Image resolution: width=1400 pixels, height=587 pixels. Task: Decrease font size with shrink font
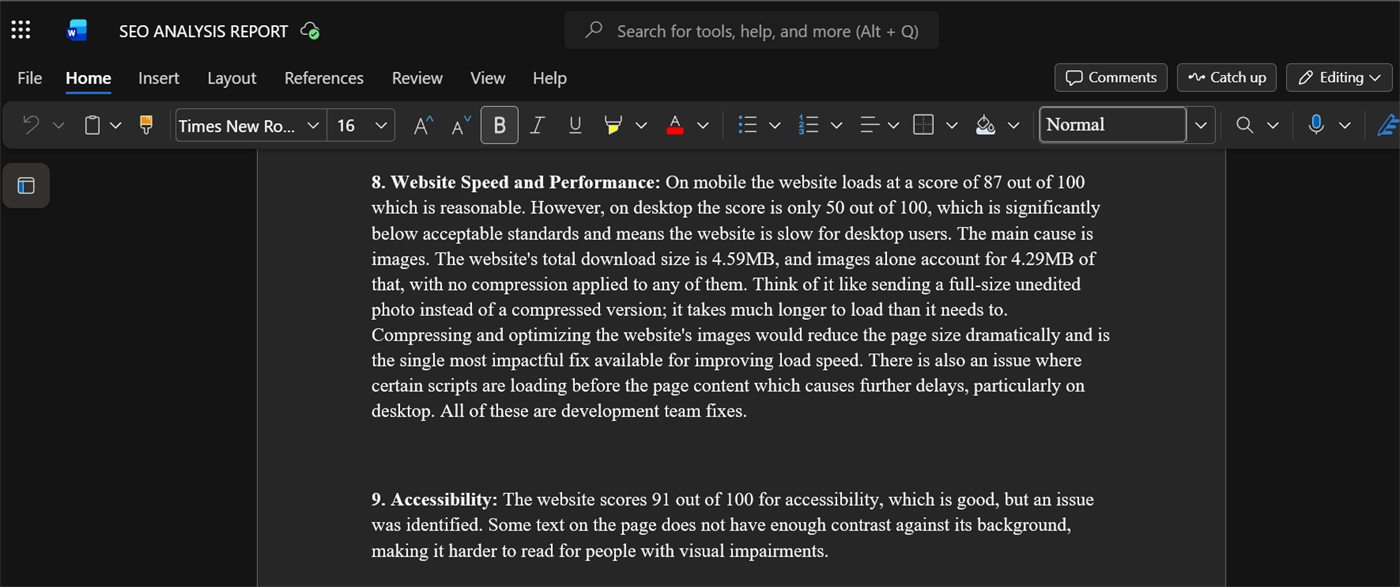pos(461,125)
